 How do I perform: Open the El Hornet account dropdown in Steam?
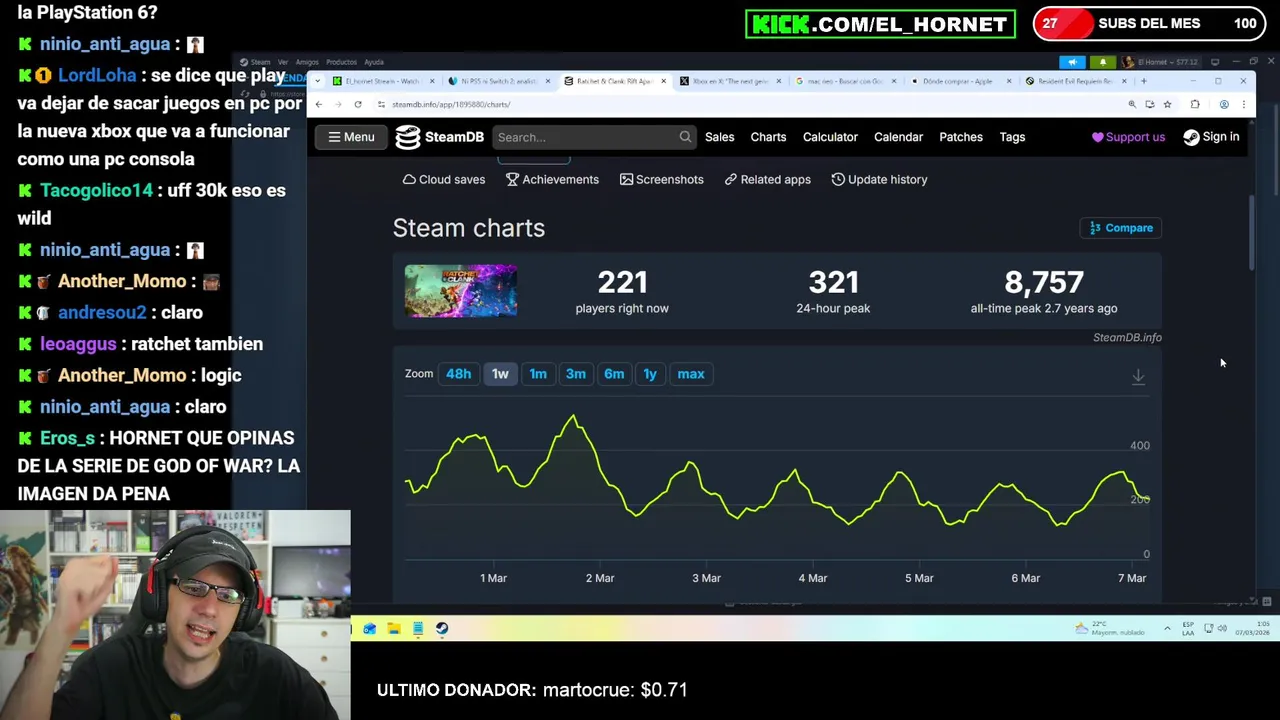[1162, 62]
